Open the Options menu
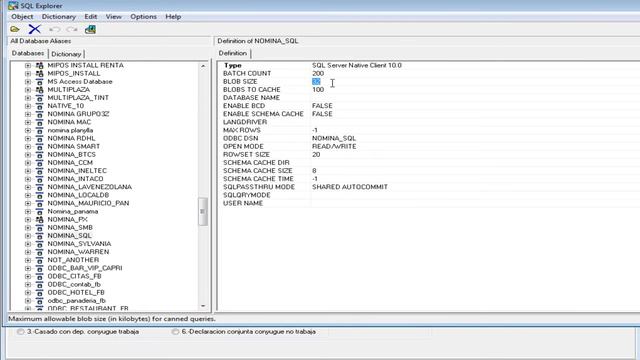 [x=143, y=17]
